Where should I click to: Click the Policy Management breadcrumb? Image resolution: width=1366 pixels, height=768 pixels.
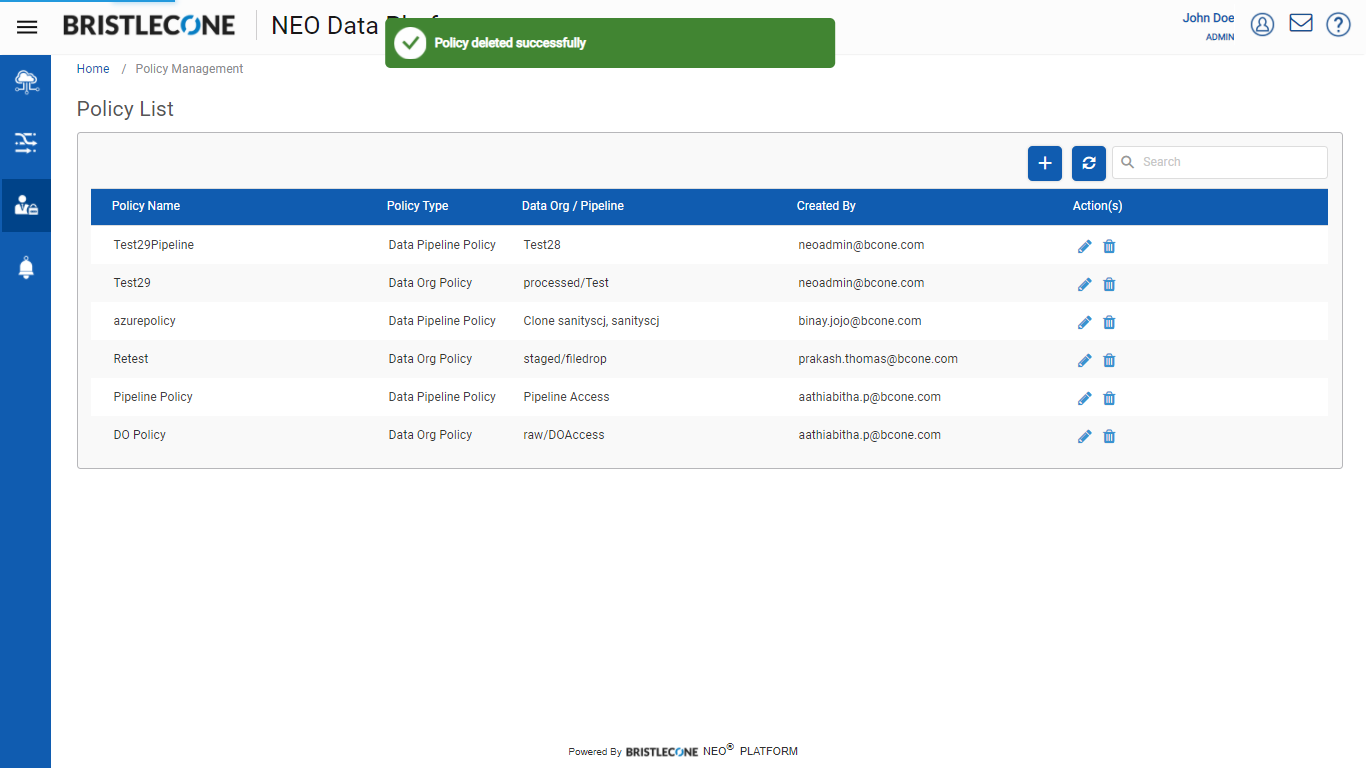click(x=189, y=69)
